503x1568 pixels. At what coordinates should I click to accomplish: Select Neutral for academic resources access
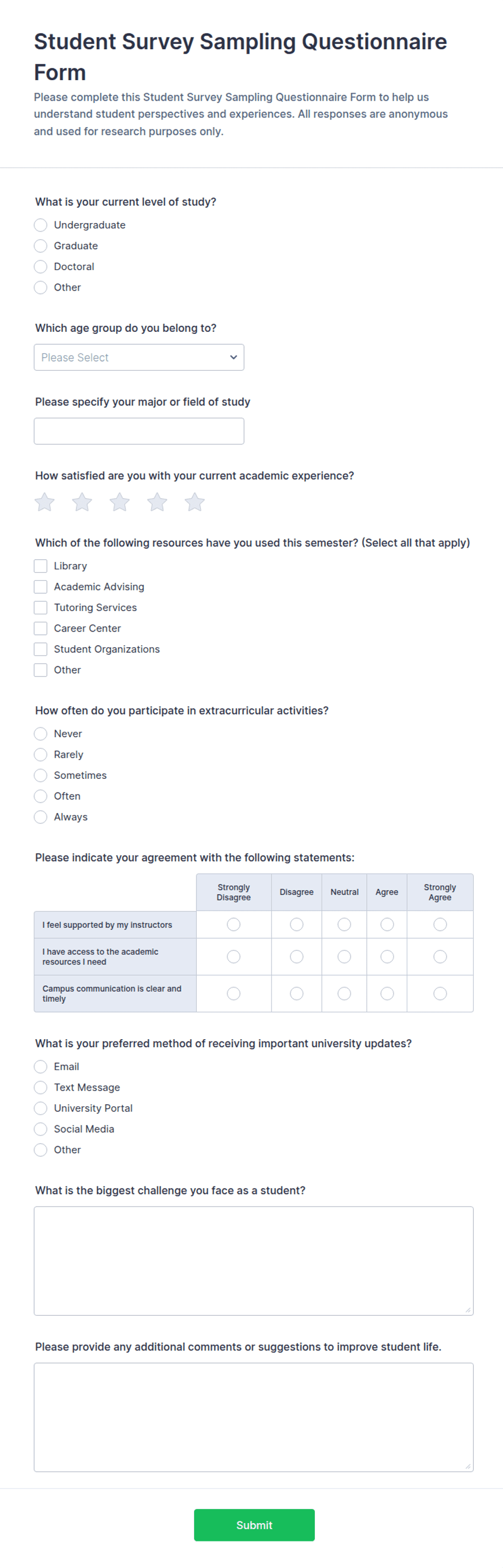[344, 957]
